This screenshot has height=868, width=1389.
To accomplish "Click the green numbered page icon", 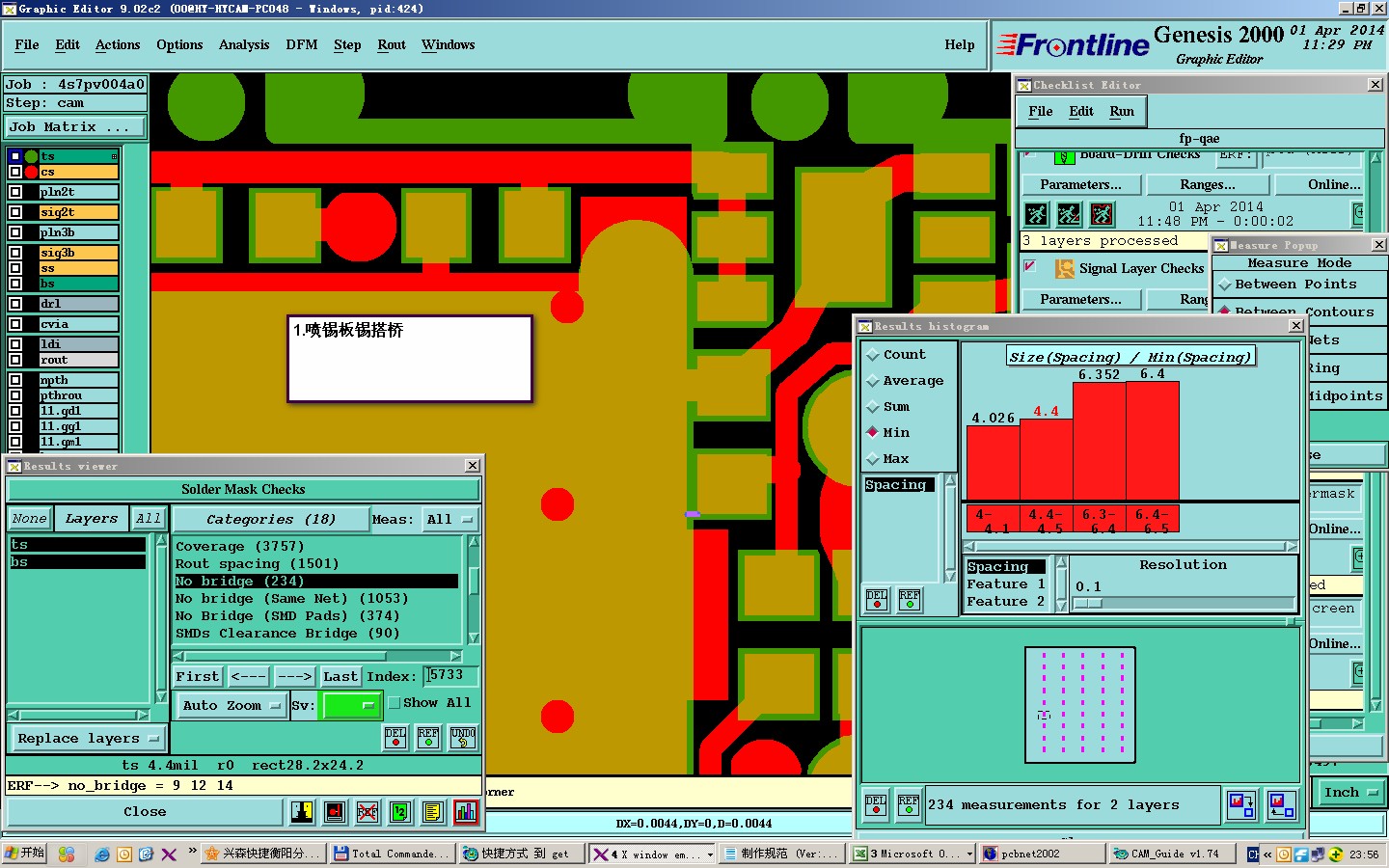I will (x=400, y=812).
